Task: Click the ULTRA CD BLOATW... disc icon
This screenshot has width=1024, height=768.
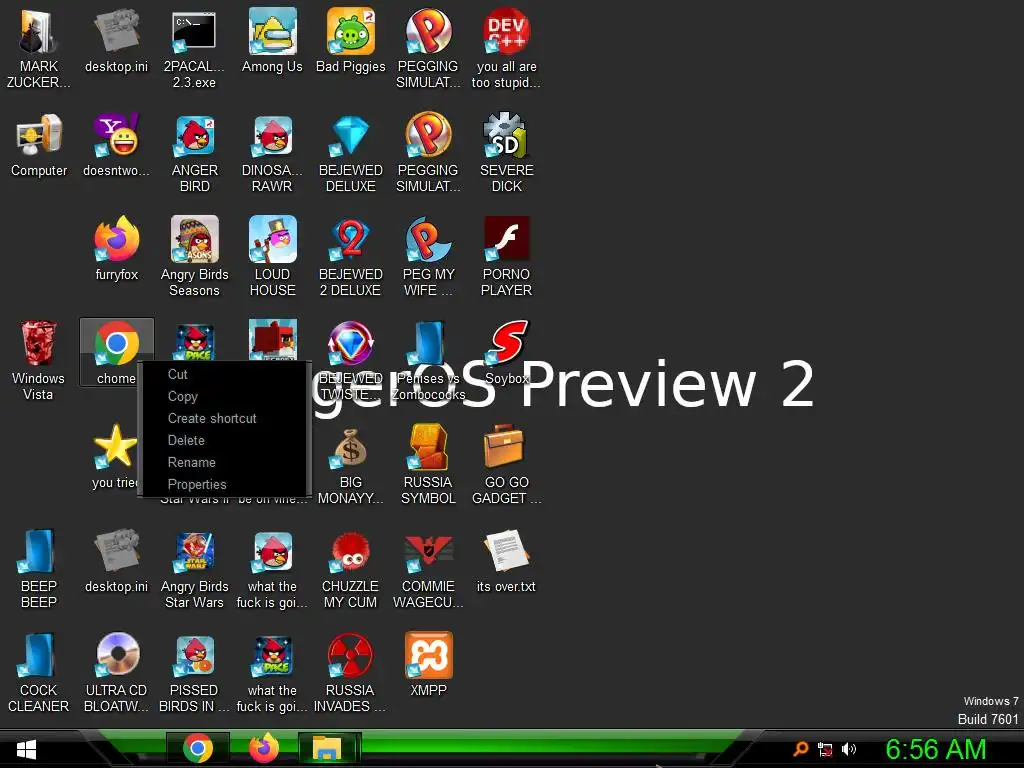Action: [116, 673]
